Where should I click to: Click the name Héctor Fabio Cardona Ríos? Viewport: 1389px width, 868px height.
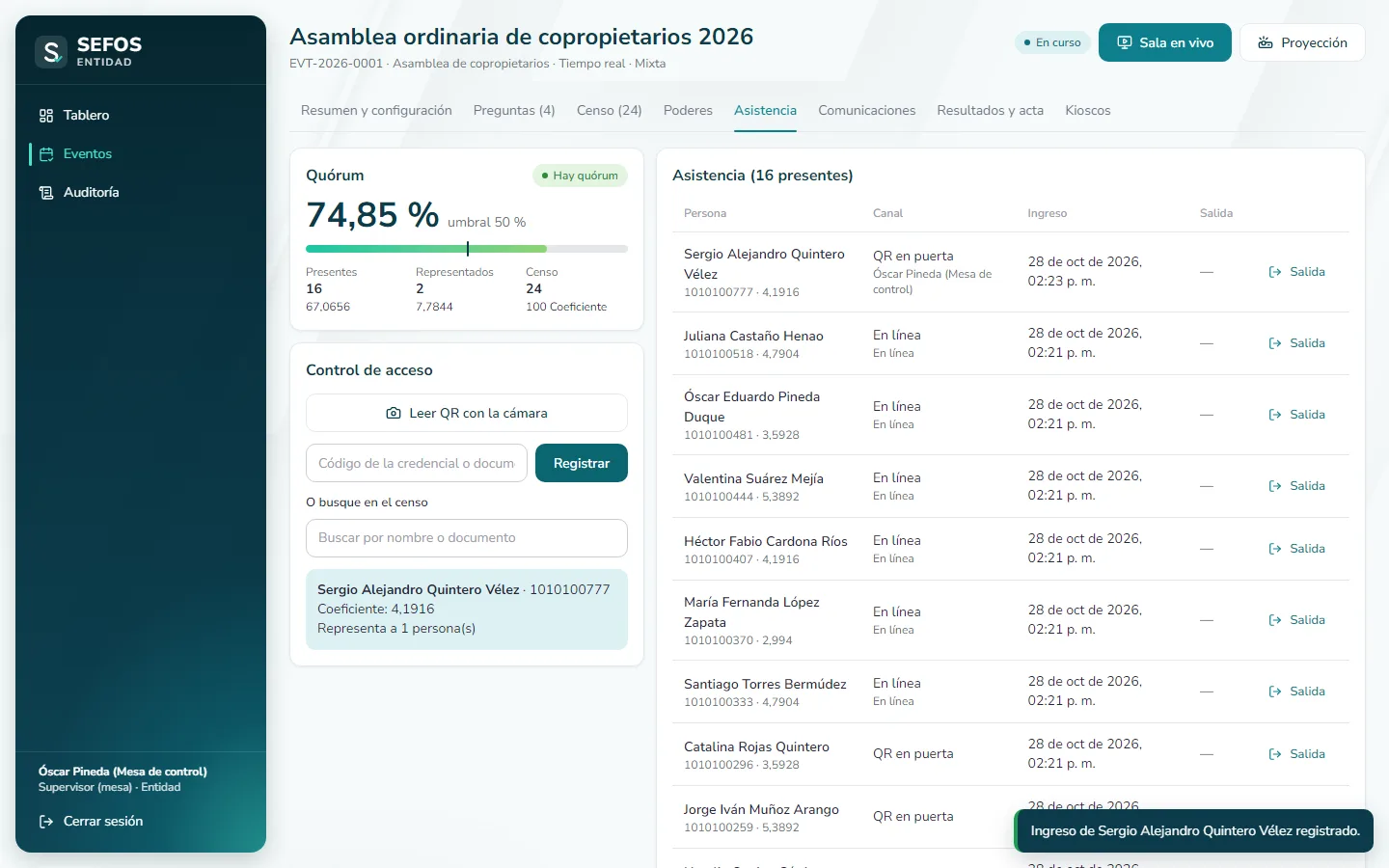tap(766, 541)
